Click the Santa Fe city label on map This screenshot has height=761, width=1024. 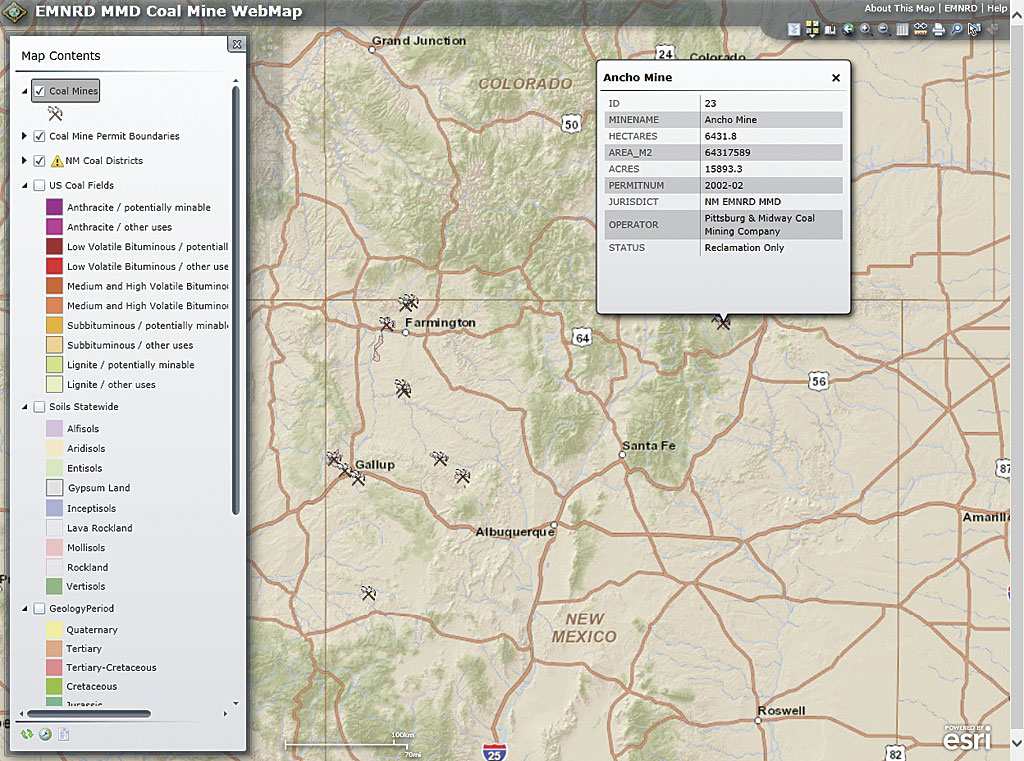(648, 445)
